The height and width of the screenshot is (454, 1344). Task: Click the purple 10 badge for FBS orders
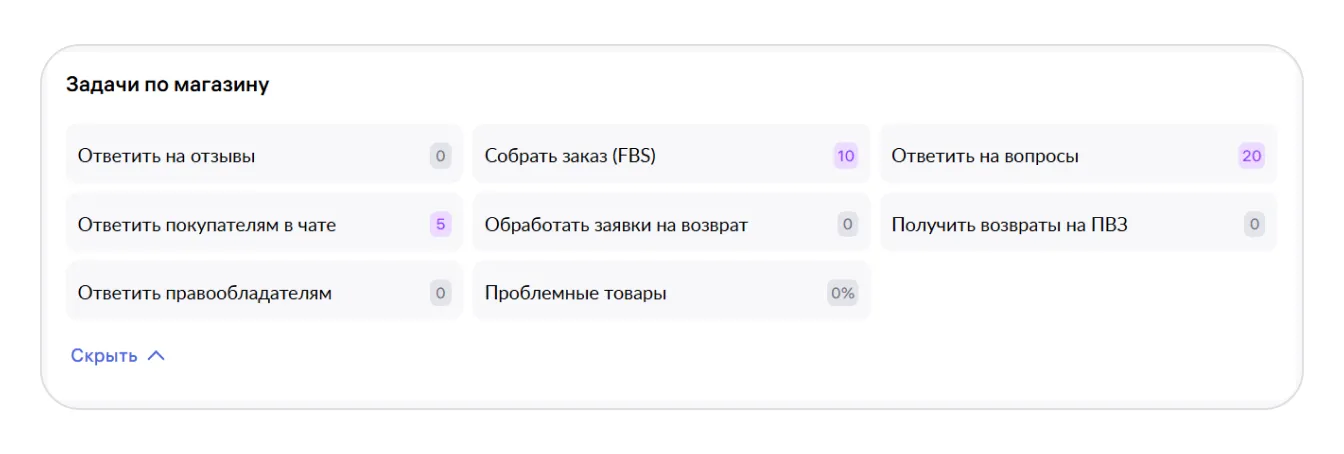(x=846, y=156)
